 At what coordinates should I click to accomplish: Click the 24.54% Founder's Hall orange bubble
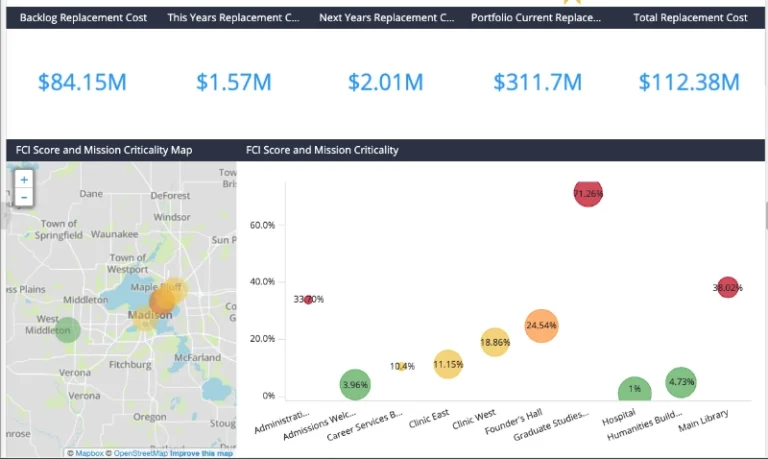point(541,325)
